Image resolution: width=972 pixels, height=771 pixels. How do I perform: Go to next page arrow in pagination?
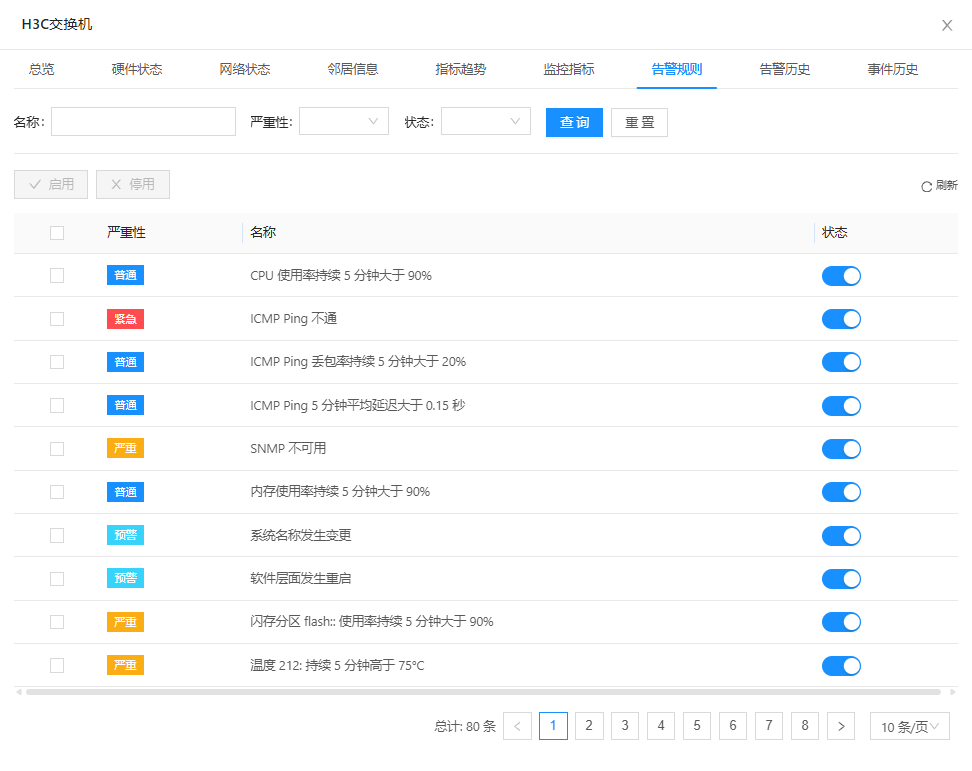[x=841, y=726]
